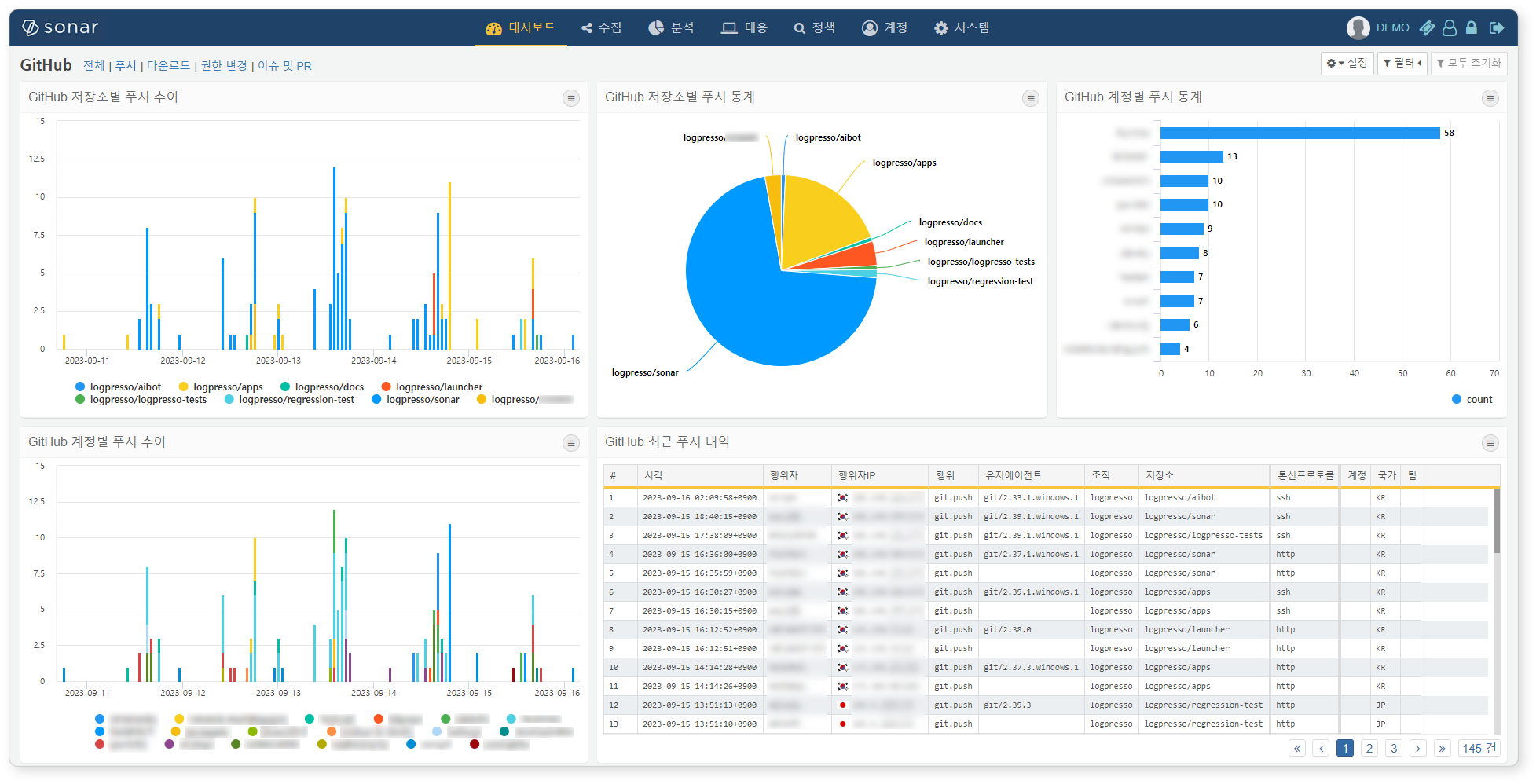The width and height of the screenshot is (1536, 784).
Task: Toggle logpresso/docs legend series
Action: tap(322, 387)
